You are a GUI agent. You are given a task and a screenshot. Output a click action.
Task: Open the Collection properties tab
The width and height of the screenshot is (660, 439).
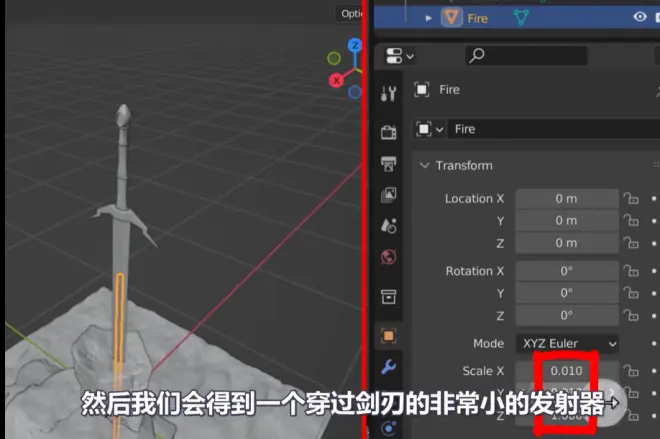tap(388, 296)
